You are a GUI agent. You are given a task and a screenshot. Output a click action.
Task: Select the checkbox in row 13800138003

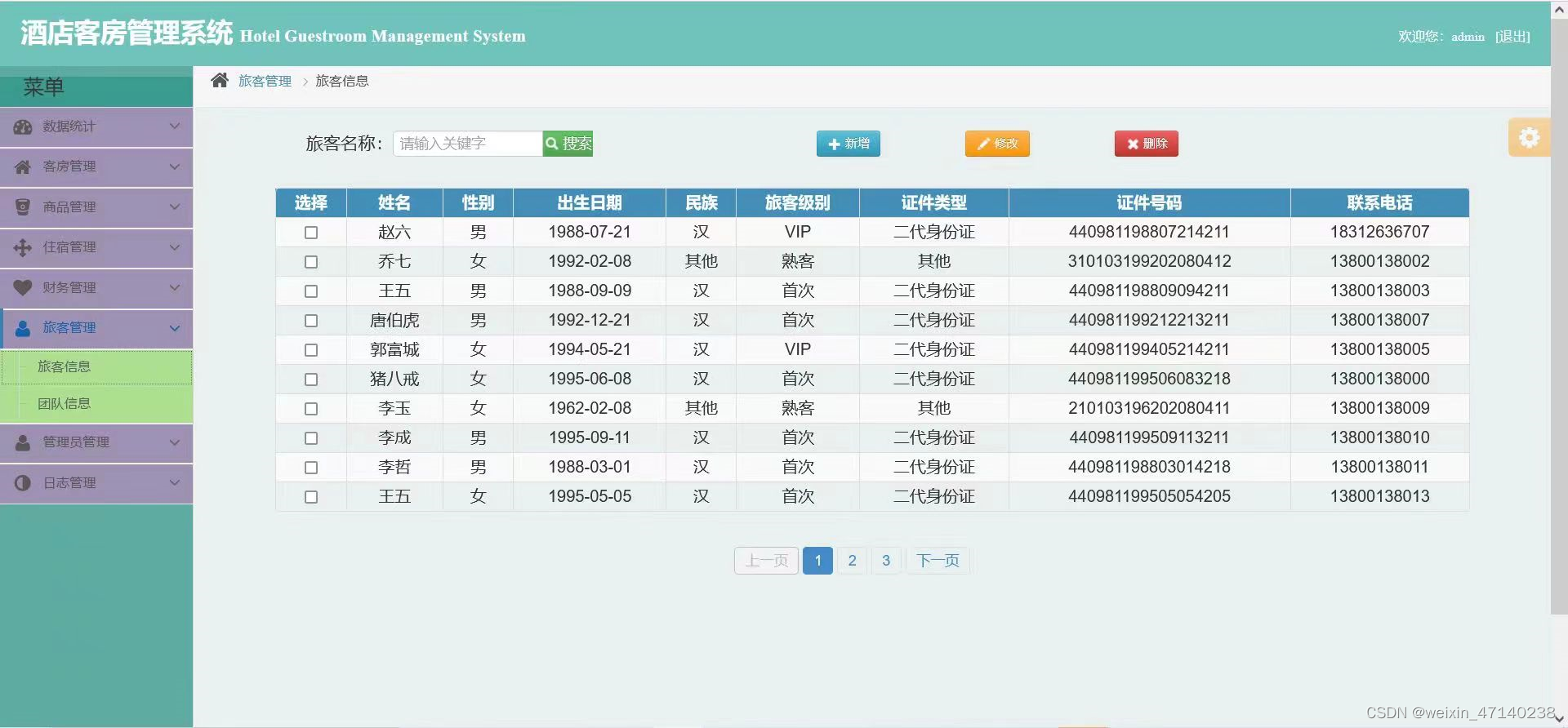(311, 291)
